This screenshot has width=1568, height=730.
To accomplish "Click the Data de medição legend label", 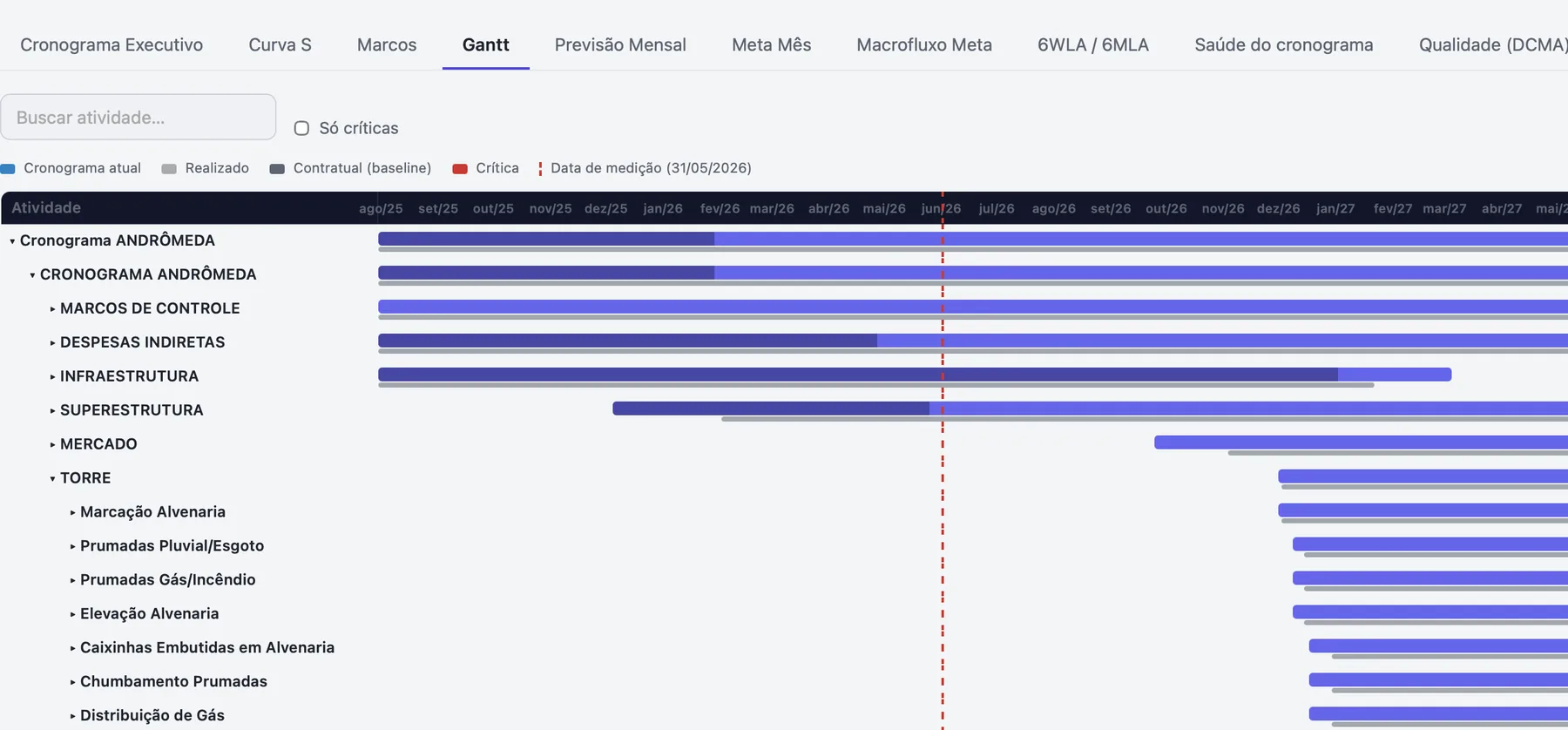I will [x=651, y=168].
